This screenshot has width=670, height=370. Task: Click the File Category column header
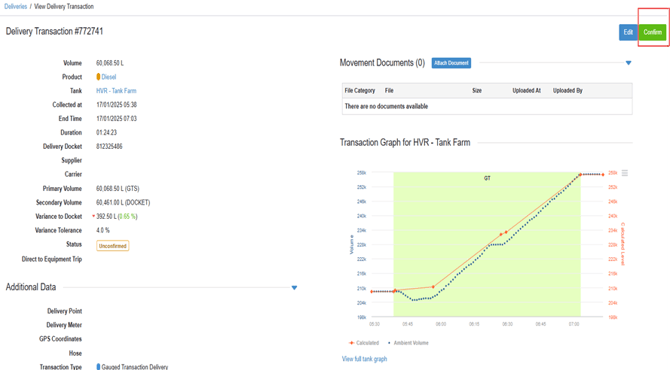tap(360, 91)
